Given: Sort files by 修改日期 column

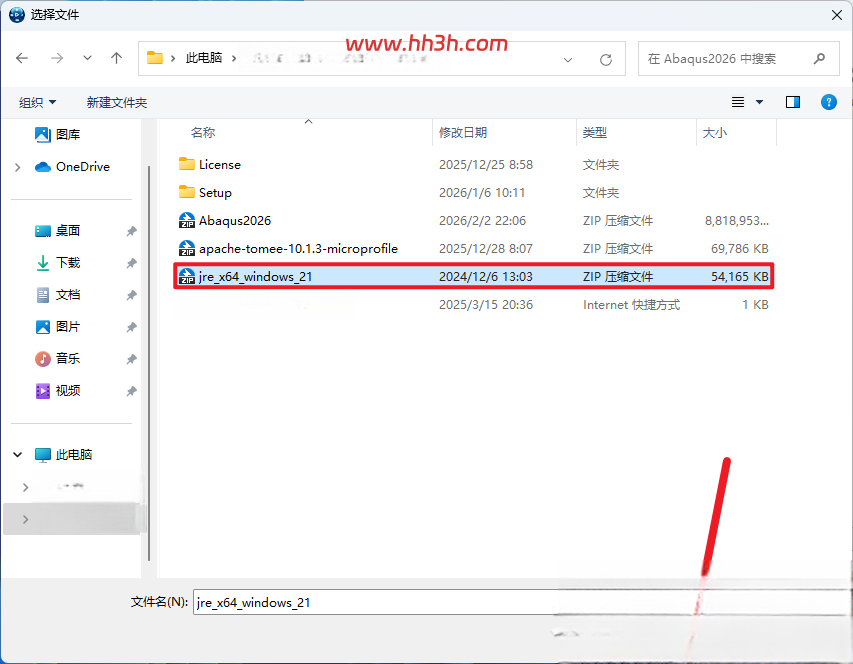Looking at the screenshot, I should pos(463,132).
